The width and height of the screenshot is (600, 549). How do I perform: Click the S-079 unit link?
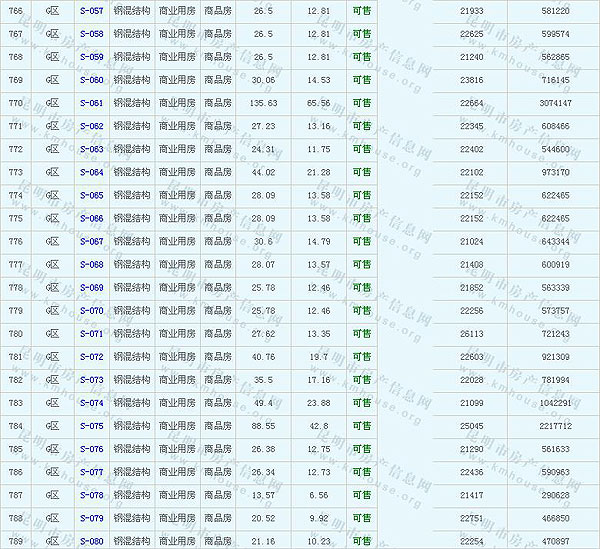coord(91,518)
